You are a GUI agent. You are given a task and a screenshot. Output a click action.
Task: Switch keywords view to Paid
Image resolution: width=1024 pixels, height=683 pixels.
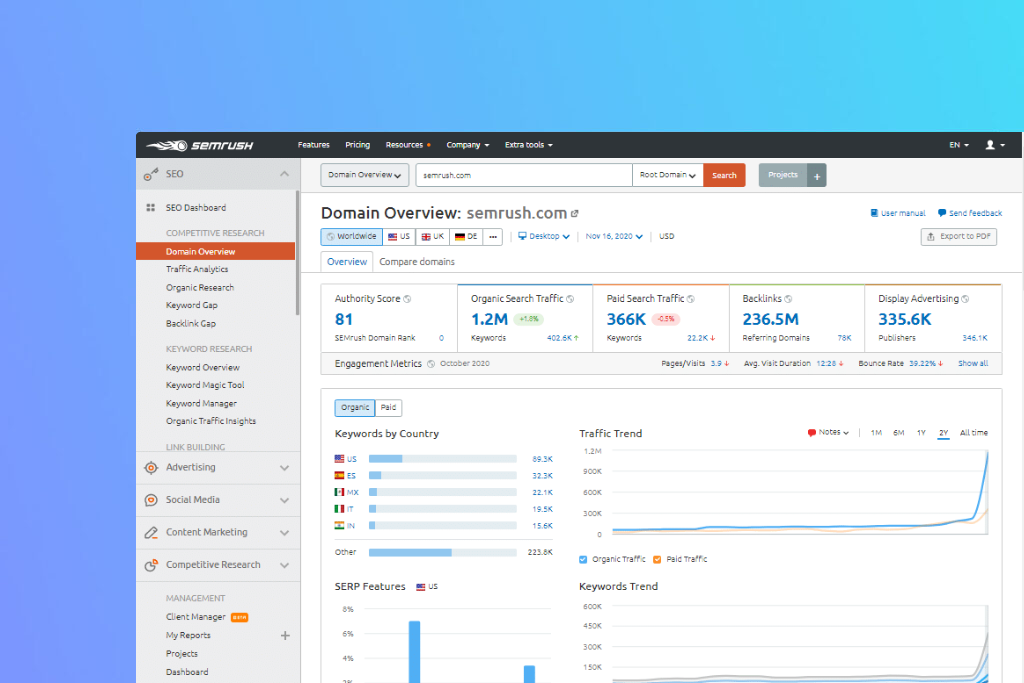[x=388, y=407]
